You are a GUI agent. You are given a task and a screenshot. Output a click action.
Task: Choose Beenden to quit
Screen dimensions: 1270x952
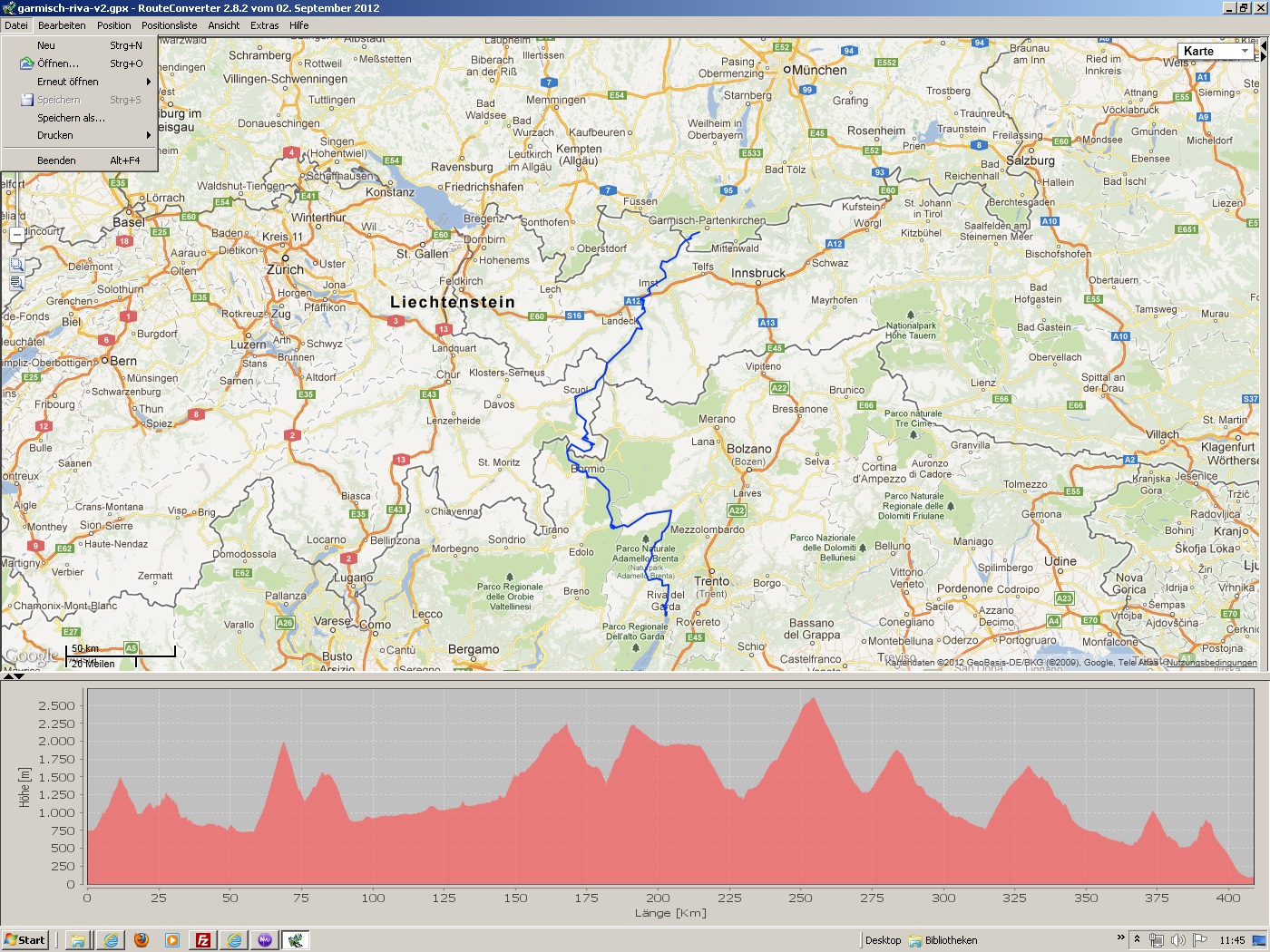(80, 160)
